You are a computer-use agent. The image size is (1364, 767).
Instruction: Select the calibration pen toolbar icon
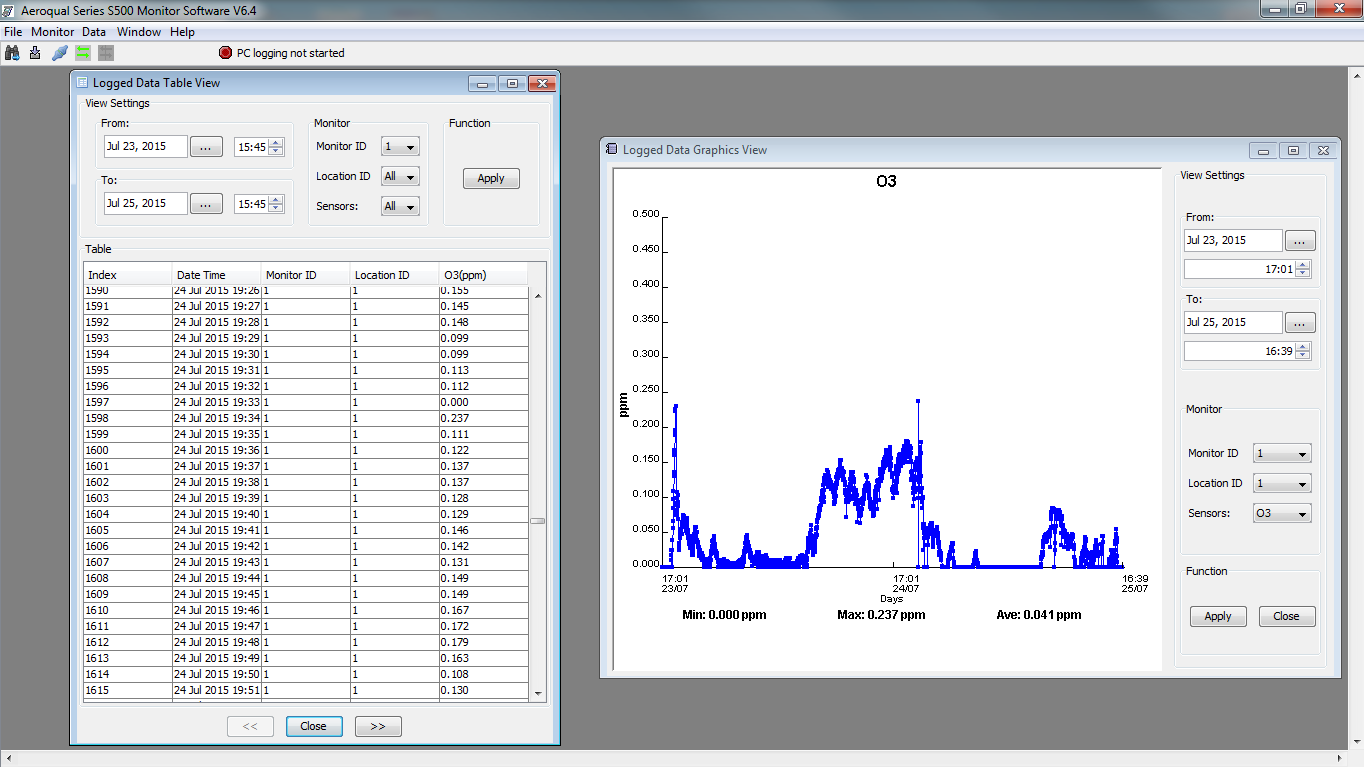pyautogui.click(x=59, y=53)
